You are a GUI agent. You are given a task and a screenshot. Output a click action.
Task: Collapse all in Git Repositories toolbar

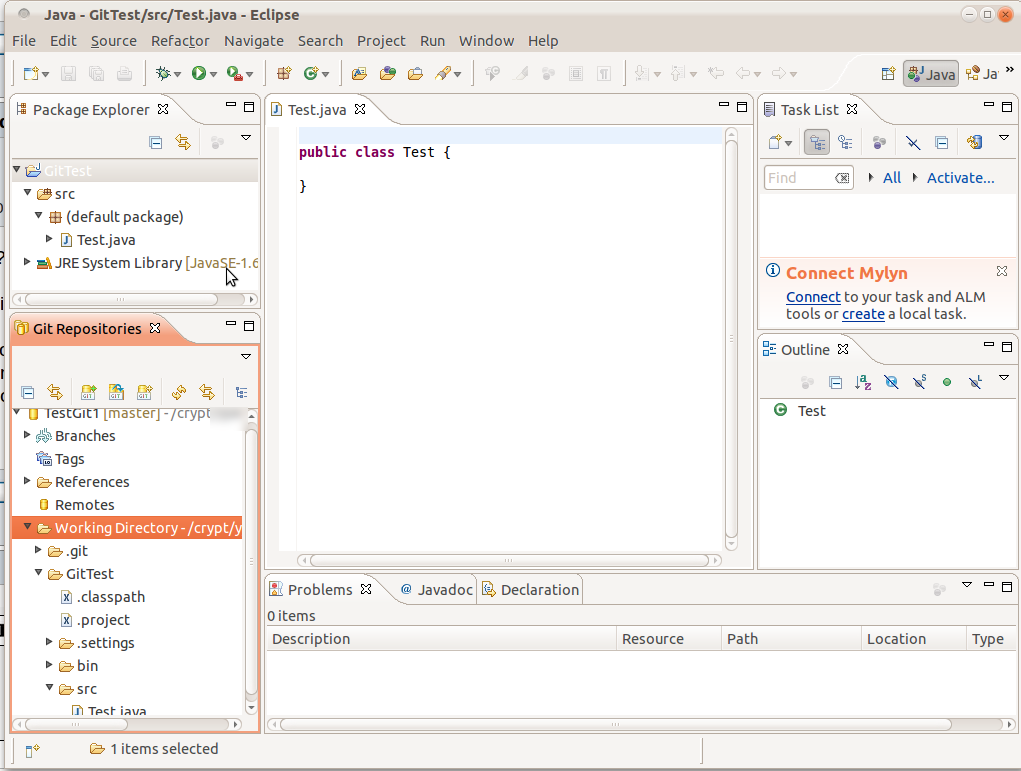tap(27, 392)
